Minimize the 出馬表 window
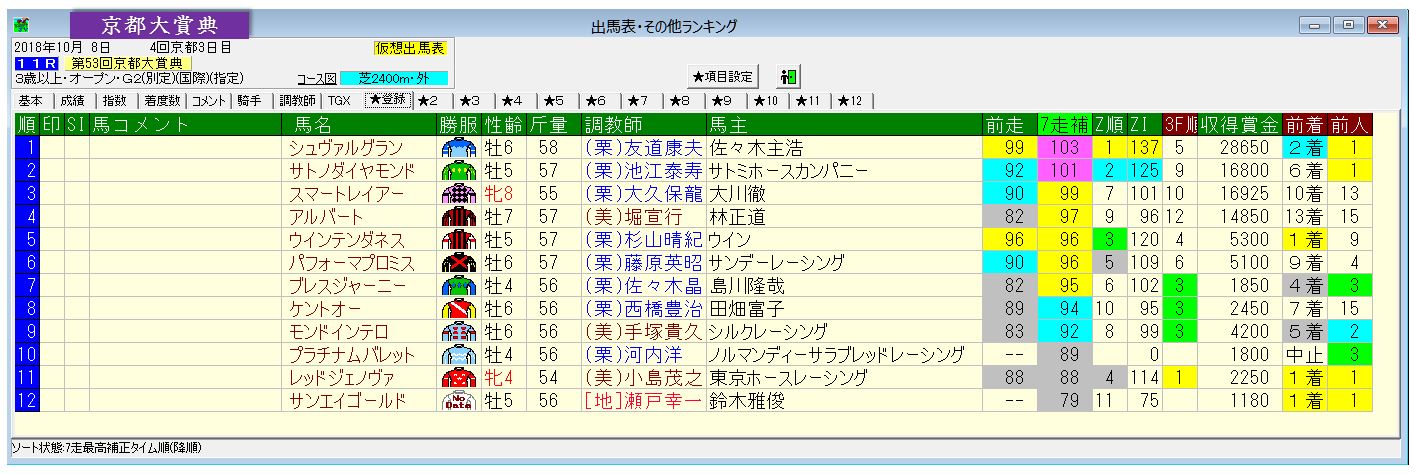The width and height of the screenshot is (1417, 474). [x=1313, y=24]
